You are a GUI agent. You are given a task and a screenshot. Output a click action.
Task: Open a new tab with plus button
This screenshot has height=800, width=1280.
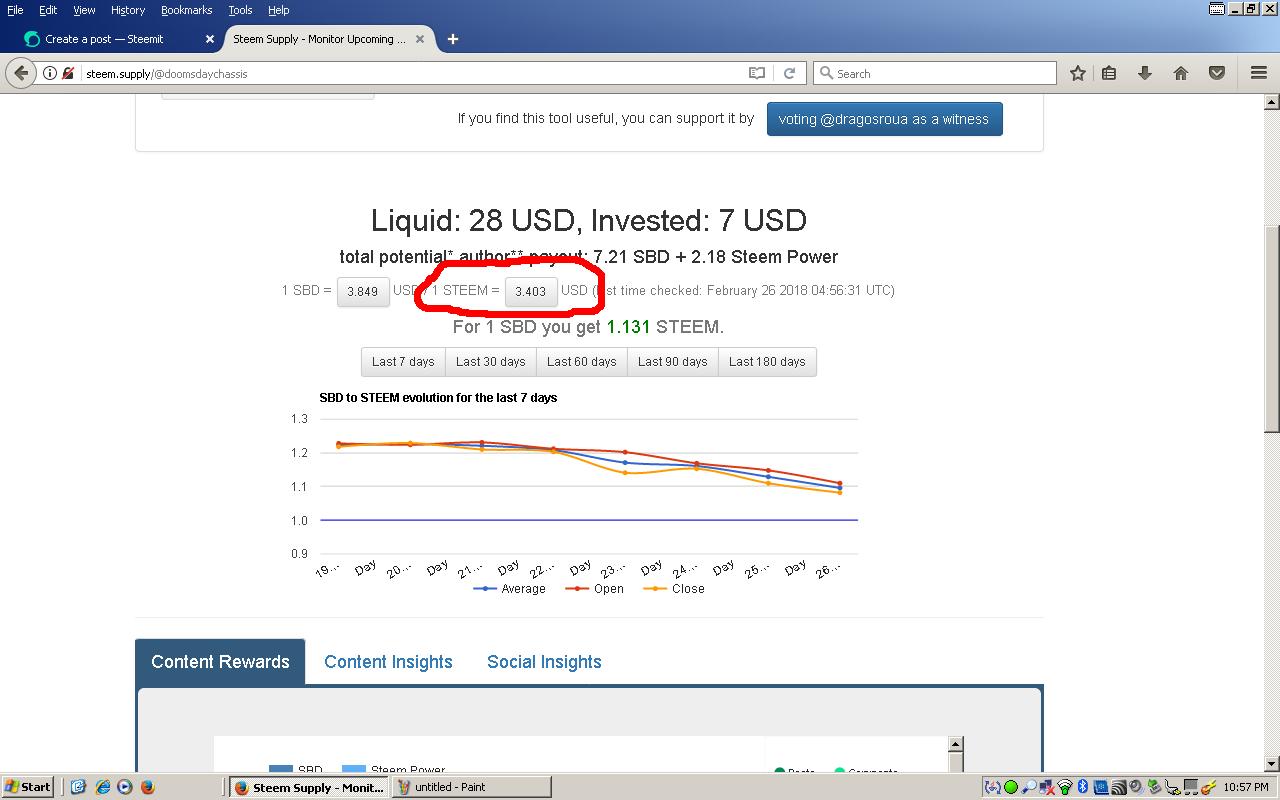click(x=453, y=39)
